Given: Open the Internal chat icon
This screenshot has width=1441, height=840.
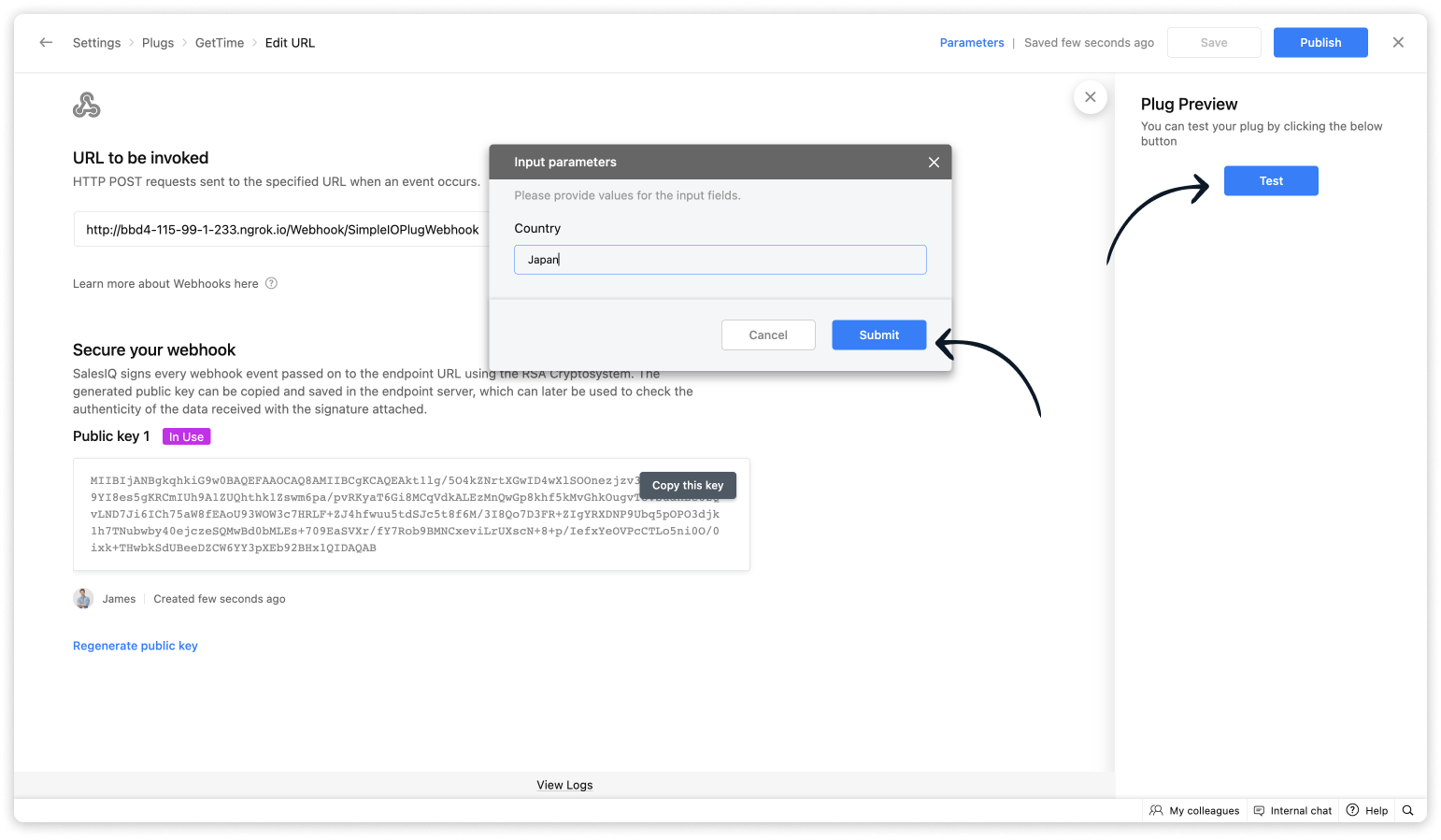Looking at the screenshot, I should [1259, 811].
